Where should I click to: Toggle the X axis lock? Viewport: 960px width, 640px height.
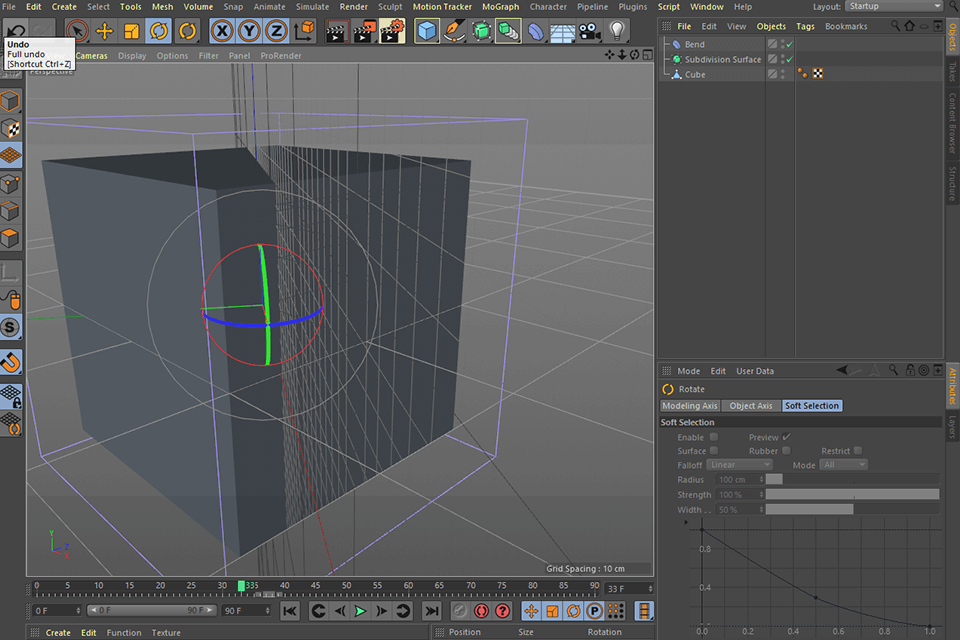pos(222,31)
